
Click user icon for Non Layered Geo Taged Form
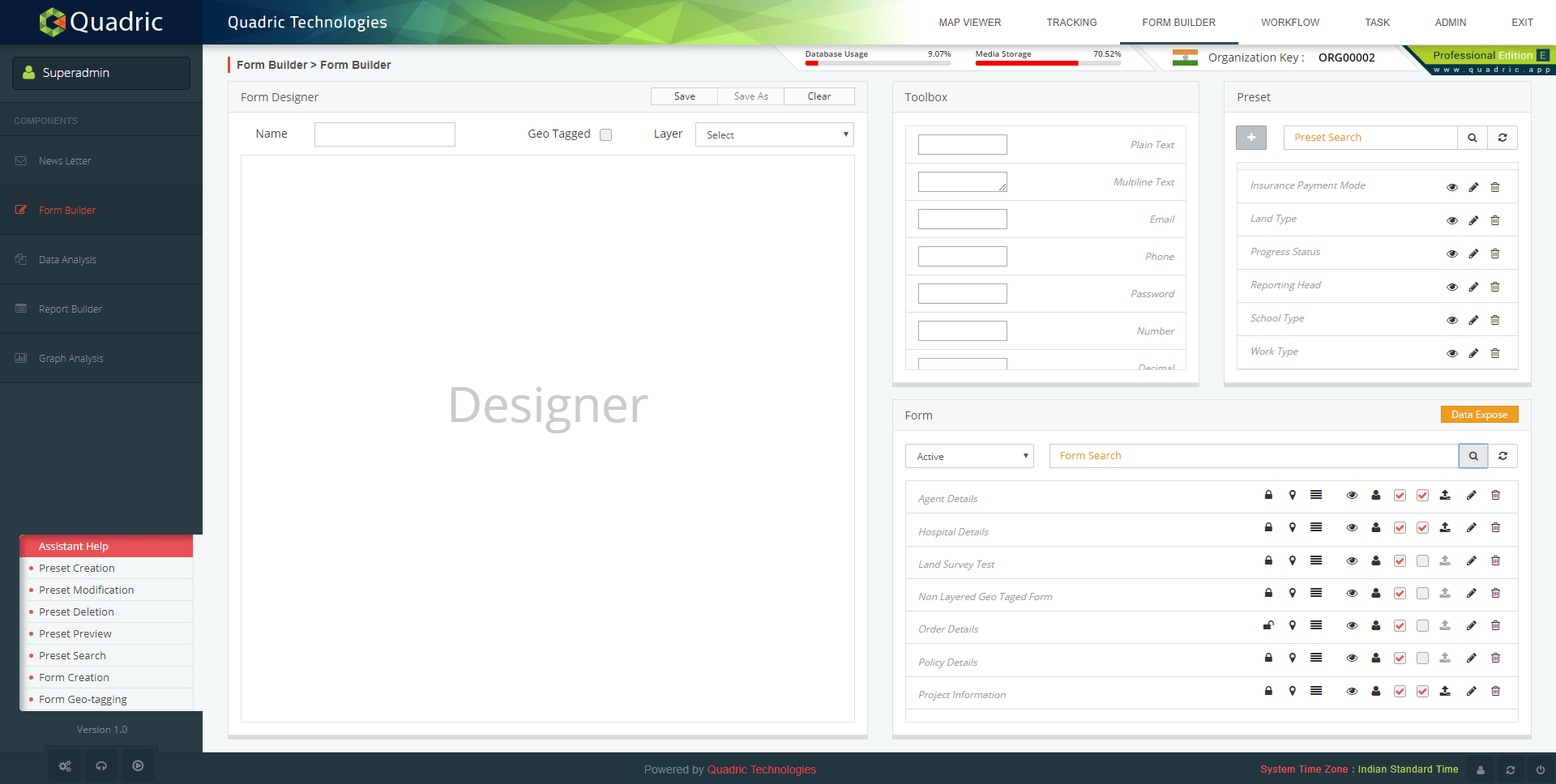[1375, 593]
